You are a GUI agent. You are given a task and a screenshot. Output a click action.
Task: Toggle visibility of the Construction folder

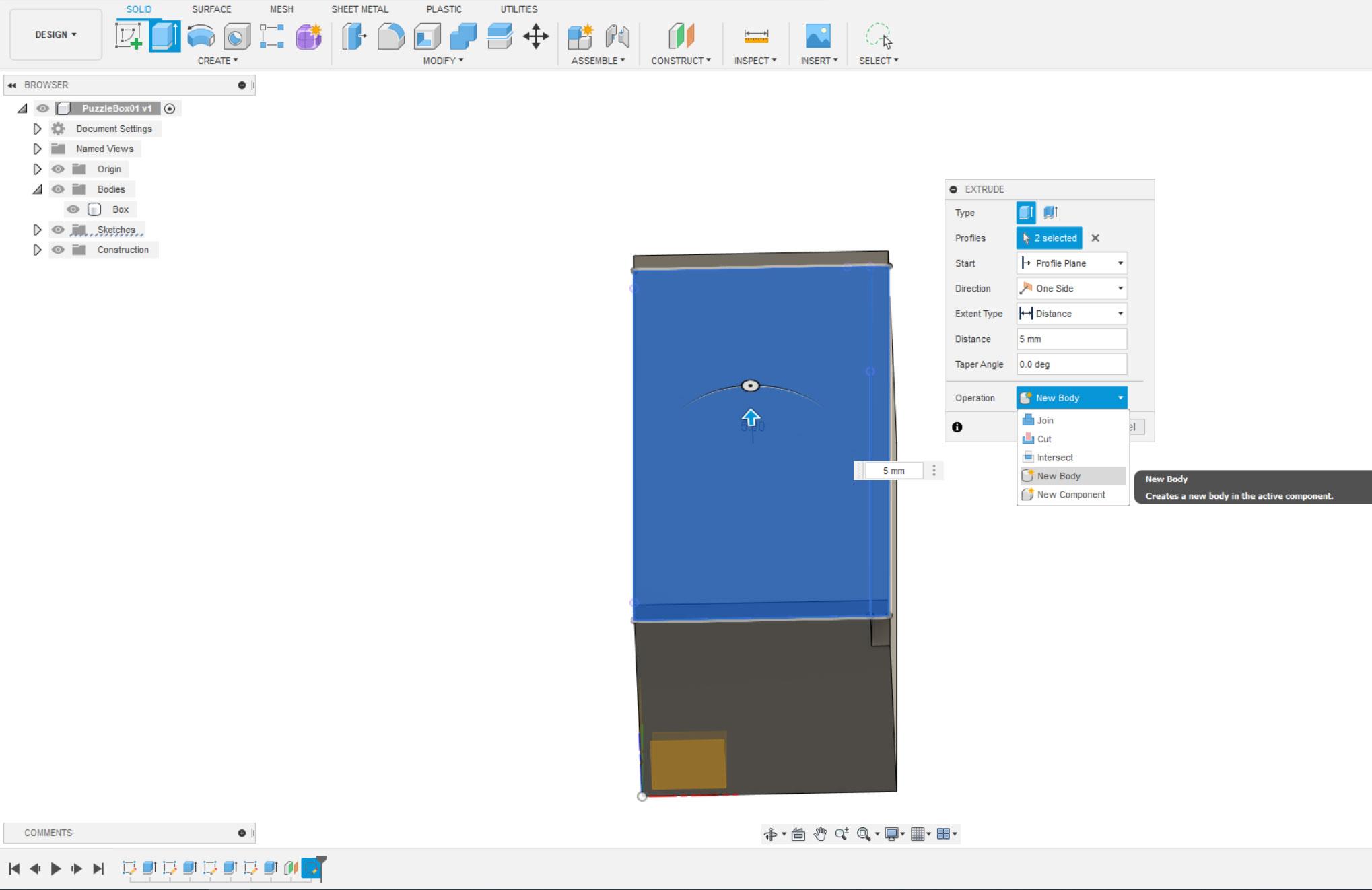[x=59, y=250]
